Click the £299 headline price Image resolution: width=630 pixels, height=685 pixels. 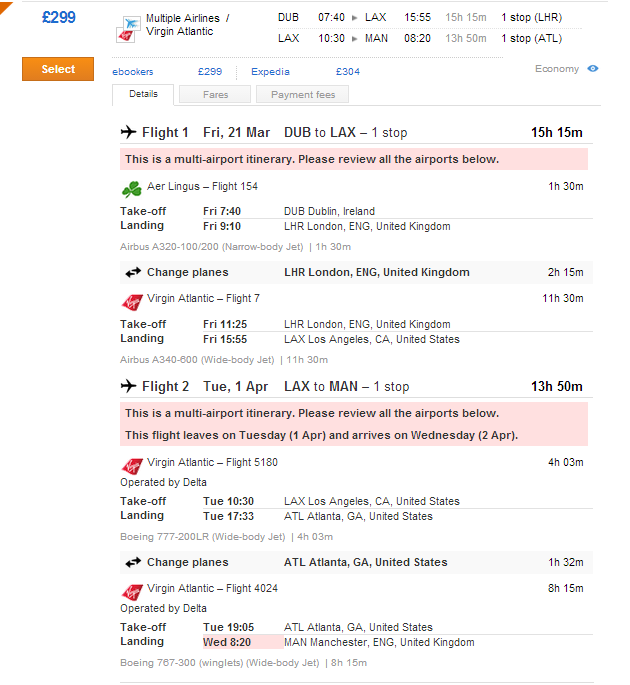(x=59, y=17)
